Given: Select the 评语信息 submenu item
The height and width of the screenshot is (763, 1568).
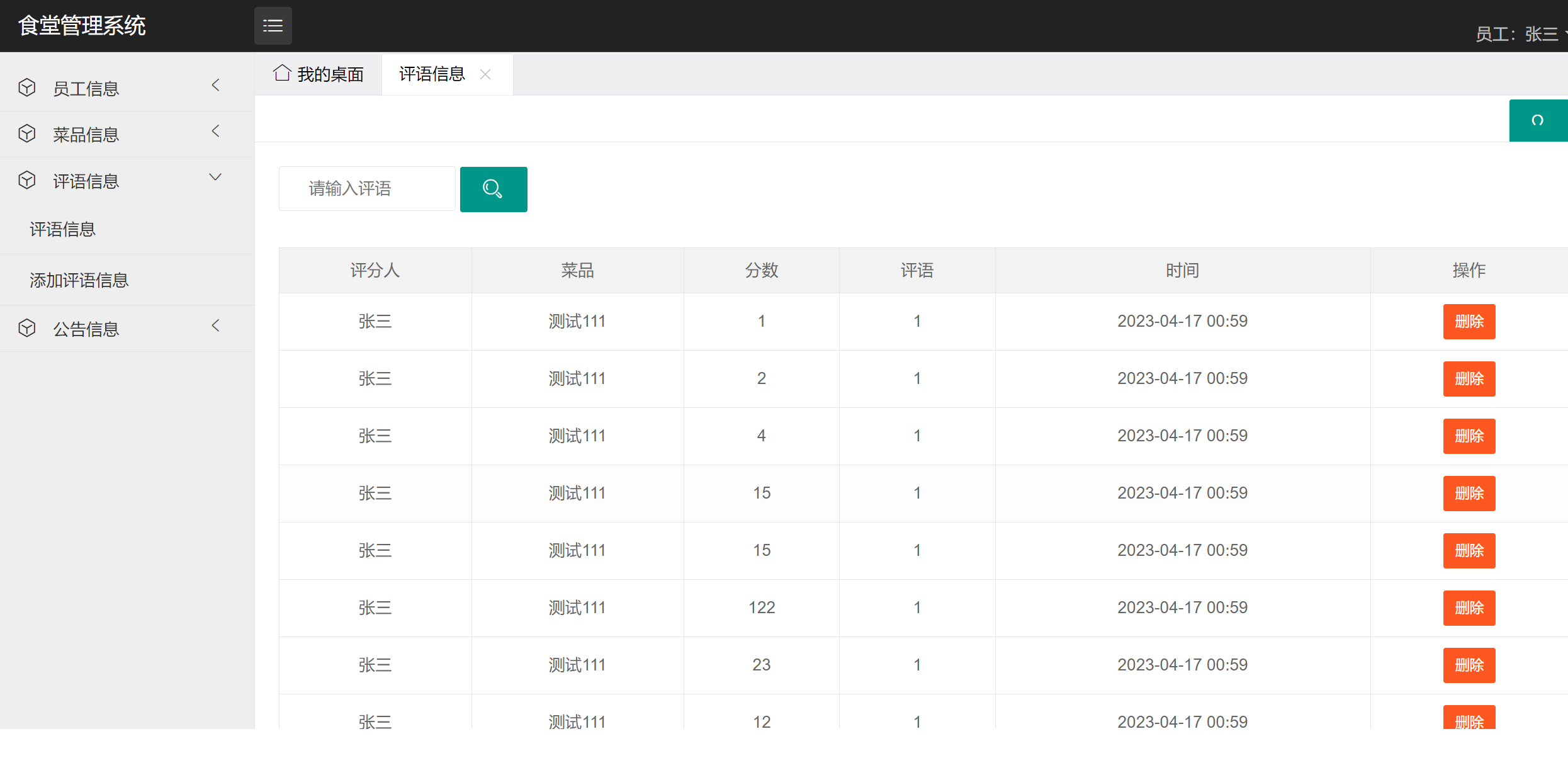Looking at the screenshot, I should tap(63, 229).
